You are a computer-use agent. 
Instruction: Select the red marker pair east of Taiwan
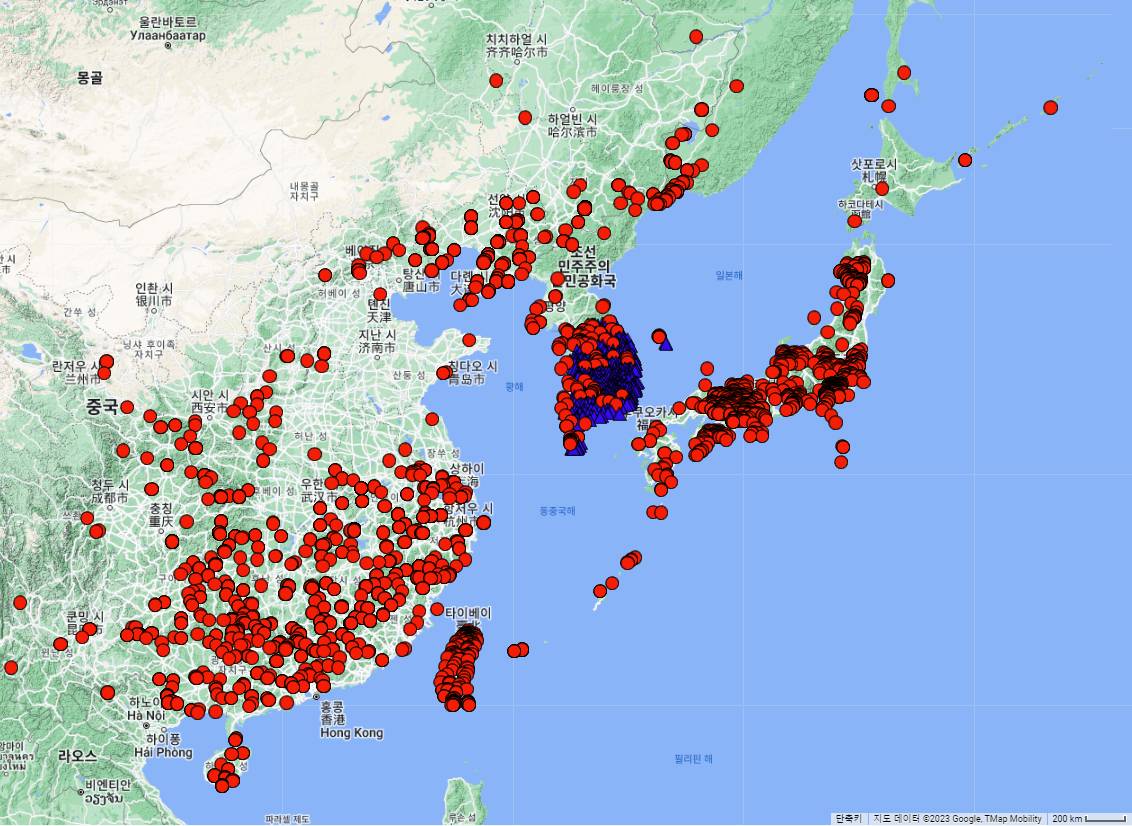click(x=517, y=650)
